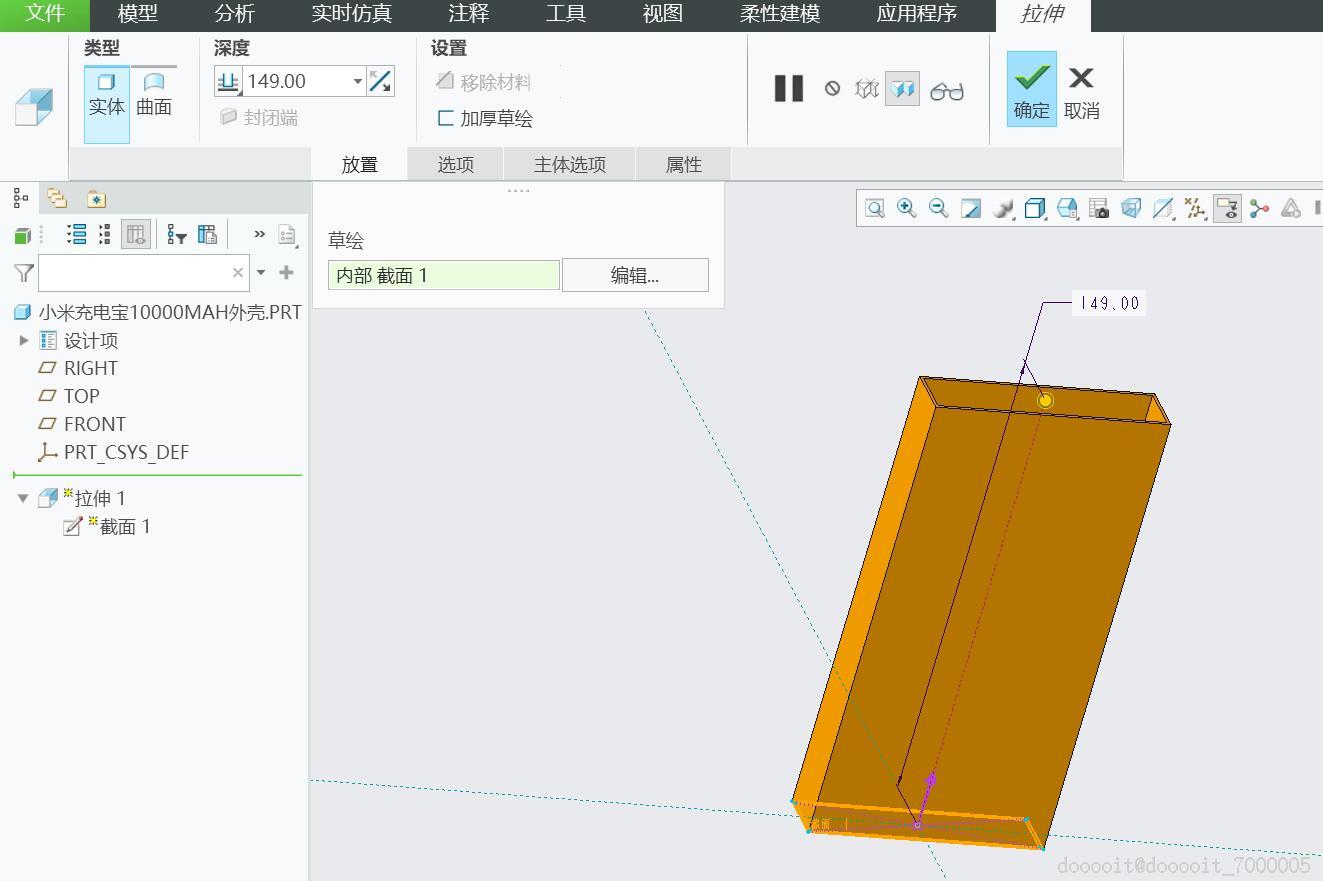Open the folder browser tab icon

coord(57,199)
